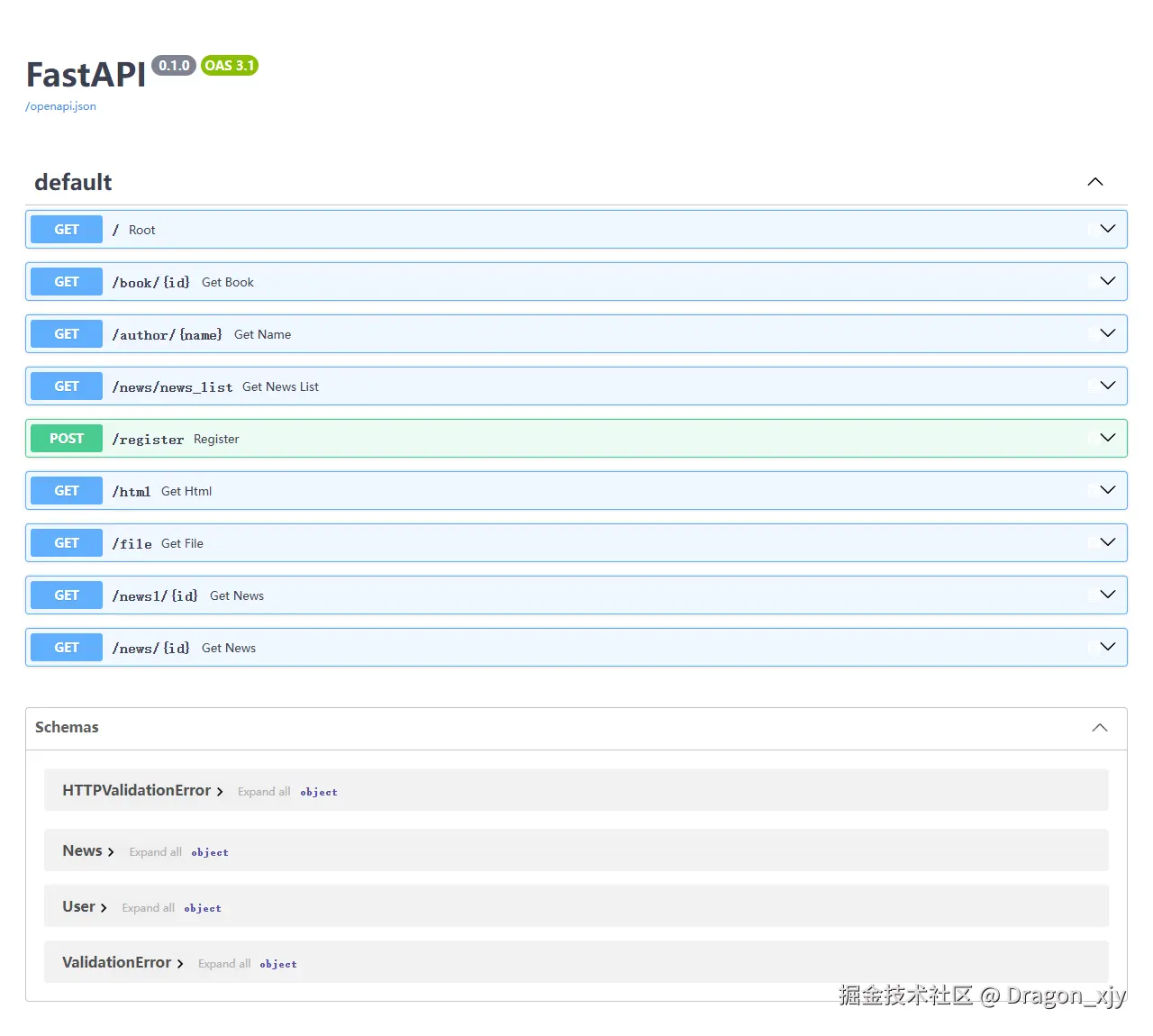The height and width of the screenshot is (1036, 1153).
Task: Click the Register summary text
Action: coord(216,439)
